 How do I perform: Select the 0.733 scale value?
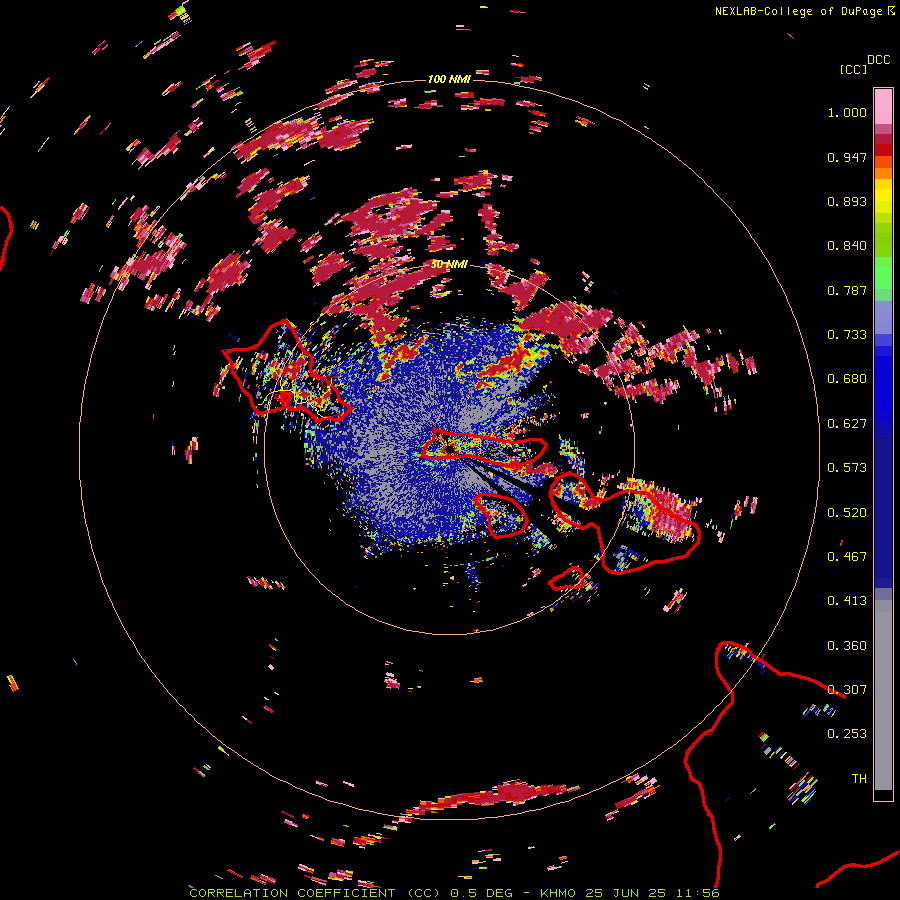pyautogui.click(x=847, y=335)
